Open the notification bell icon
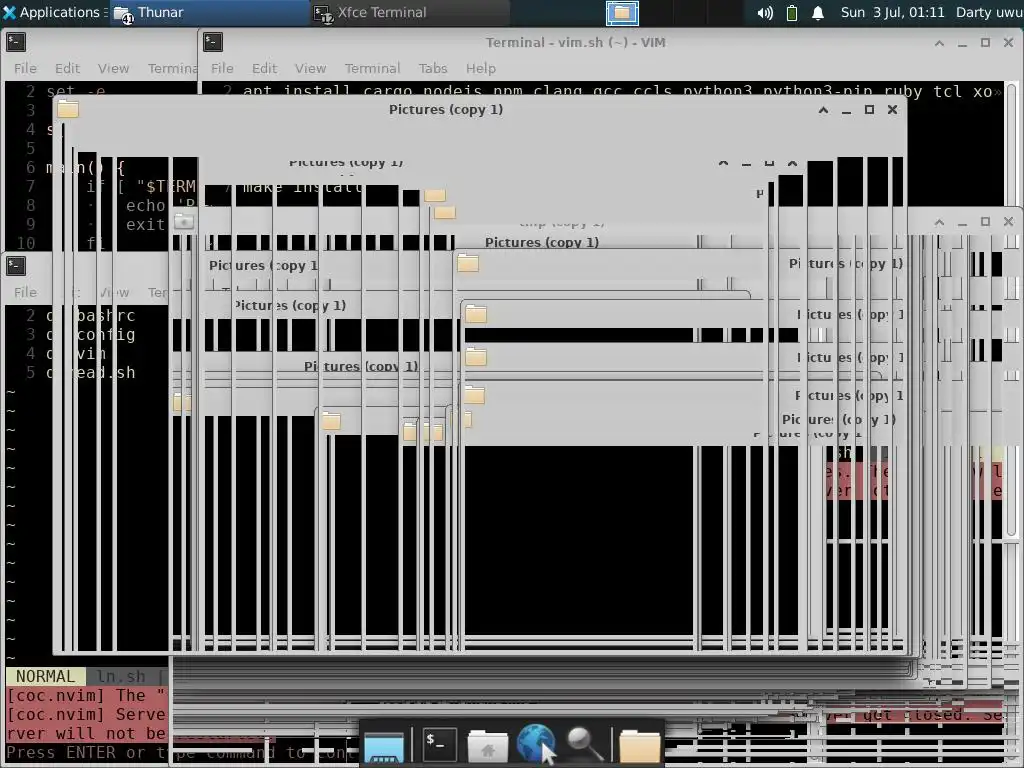Viewport: 1024px width, 768px height. pos(818,12)
